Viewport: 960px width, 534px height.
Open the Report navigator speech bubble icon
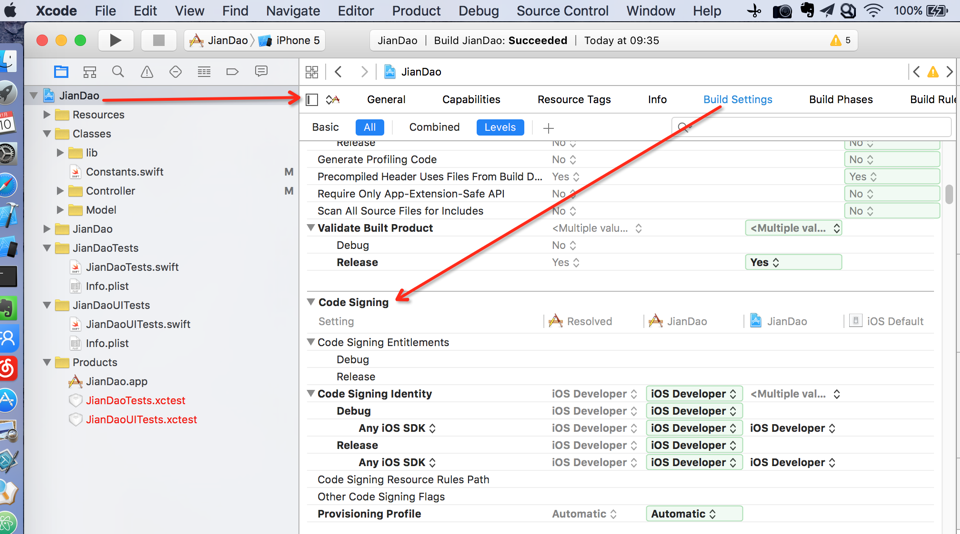point(261,72)
